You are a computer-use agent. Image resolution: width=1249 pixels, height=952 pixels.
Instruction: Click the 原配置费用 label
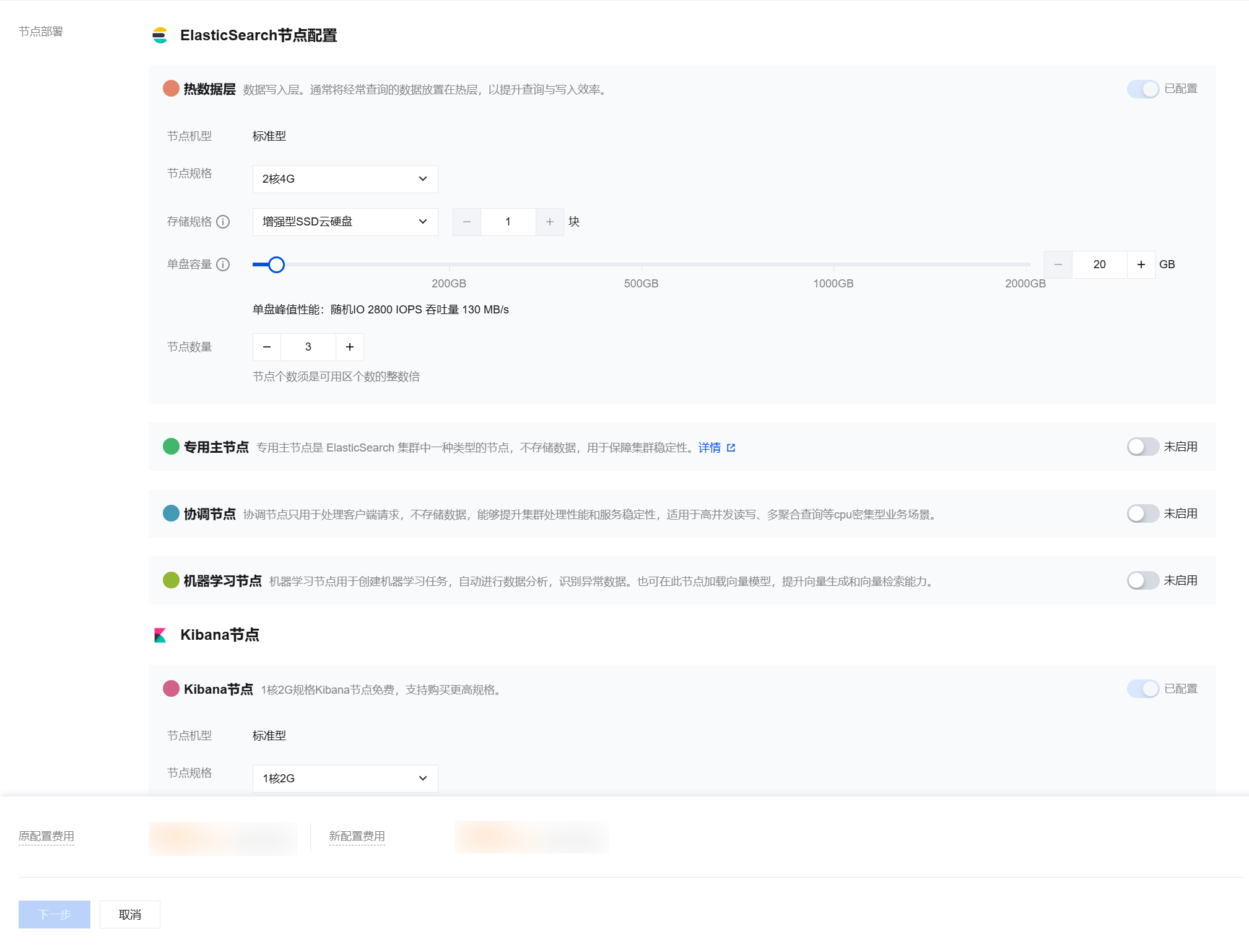pyautogui.click(x=46, y=836)
